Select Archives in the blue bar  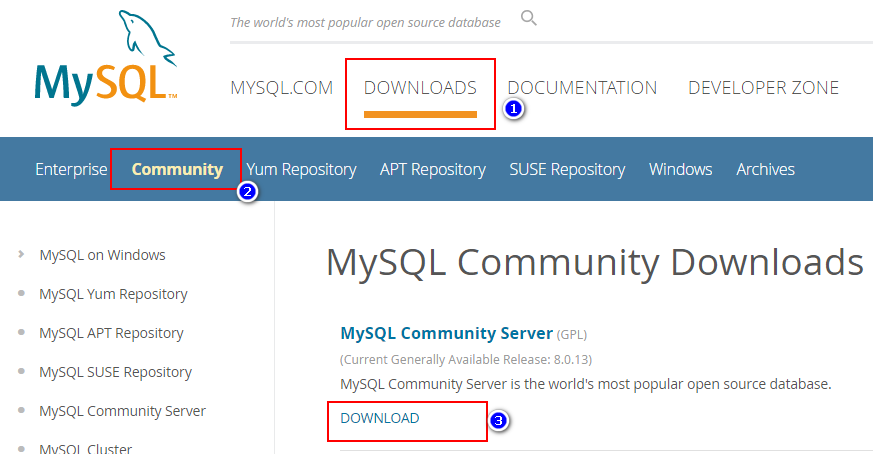pyautogui.click(x=766, y=169)
